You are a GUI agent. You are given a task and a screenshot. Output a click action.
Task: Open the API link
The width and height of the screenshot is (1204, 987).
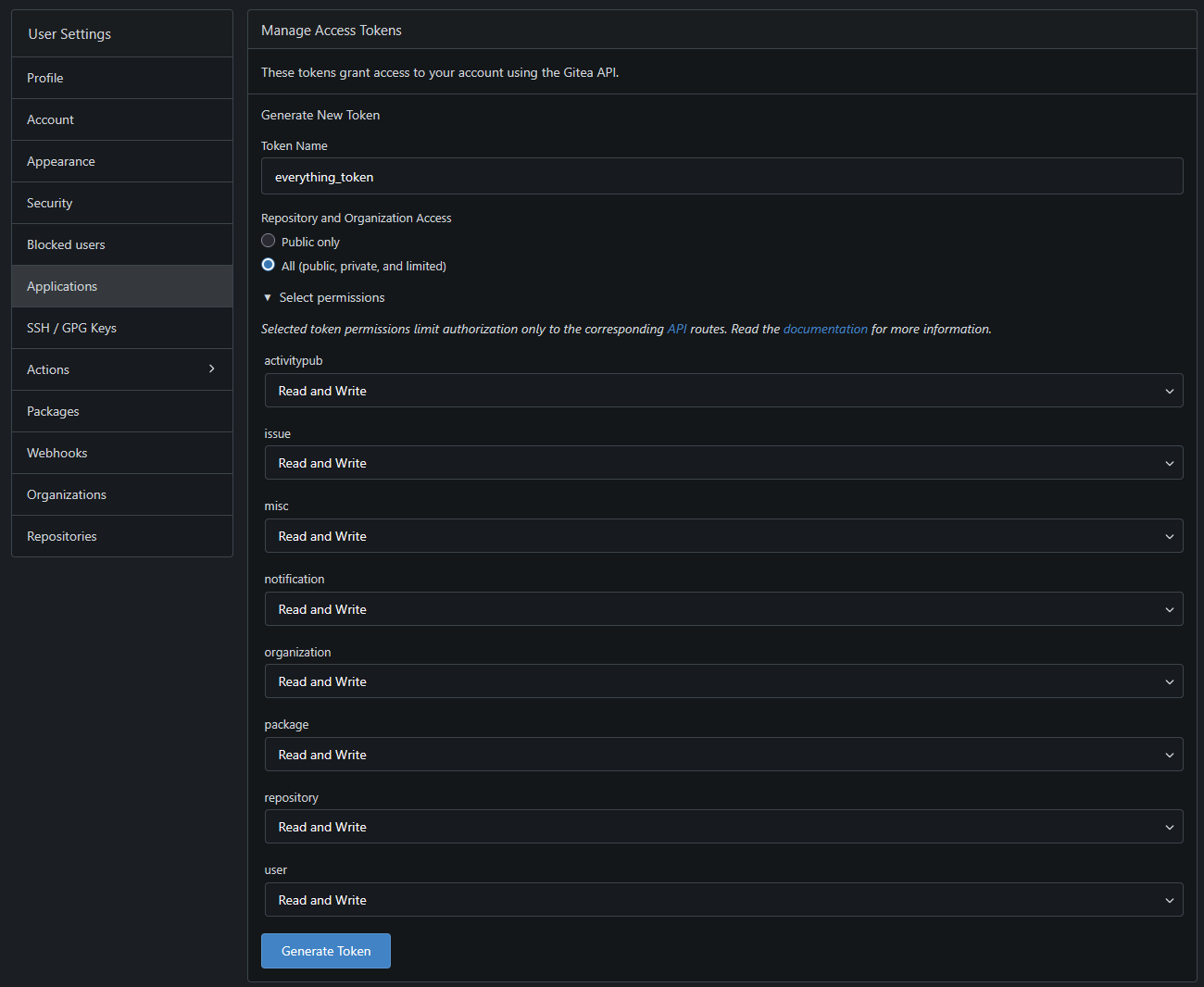tap(677, 329)
